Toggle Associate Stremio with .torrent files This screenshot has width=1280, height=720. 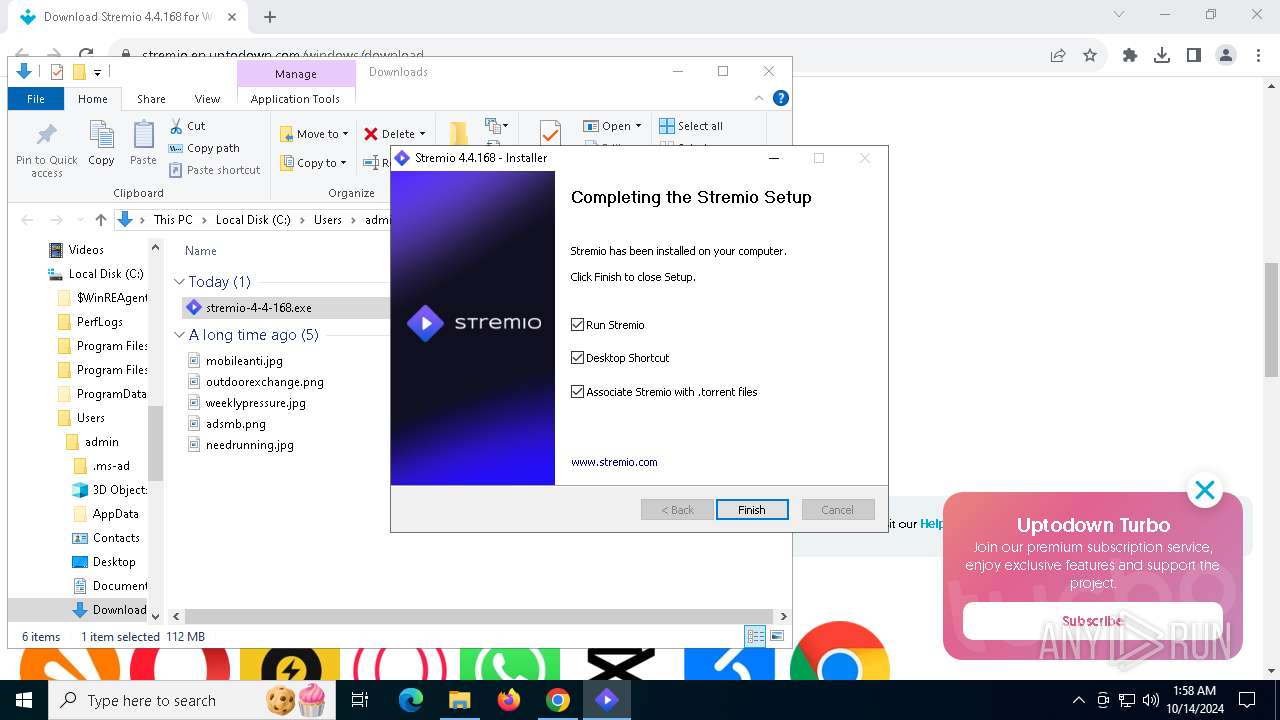(x=577, y=392)
